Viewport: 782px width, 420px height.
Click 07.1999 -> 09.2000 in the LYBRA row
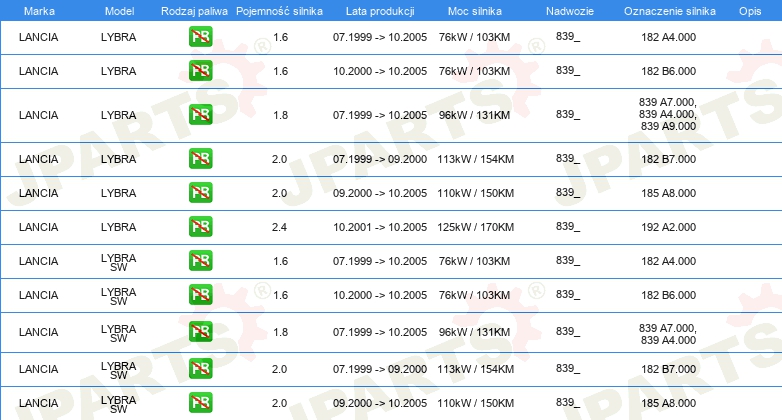tap(380, 159)
